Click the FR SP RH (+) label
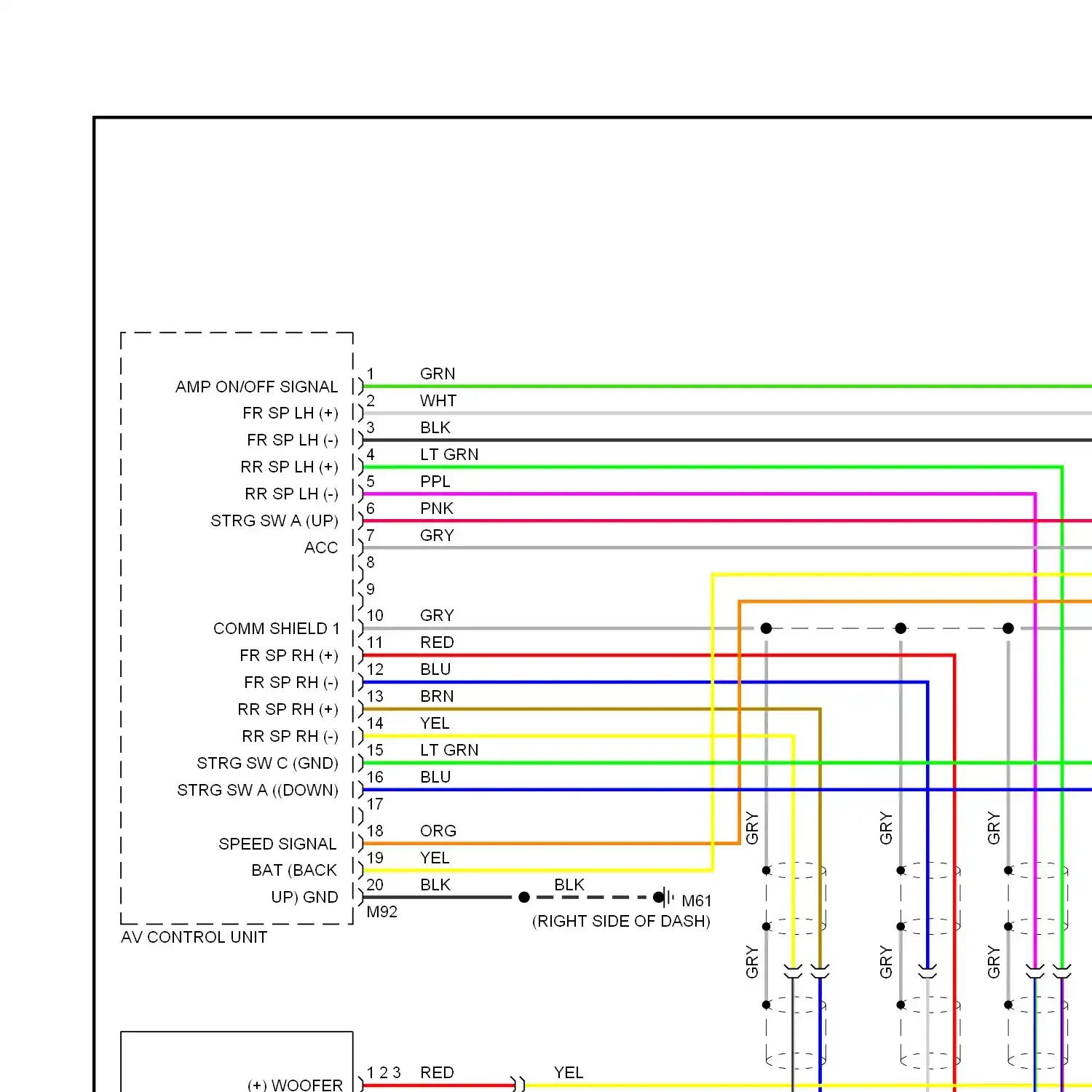The image size is (1092, 1092). pos(289,656)
